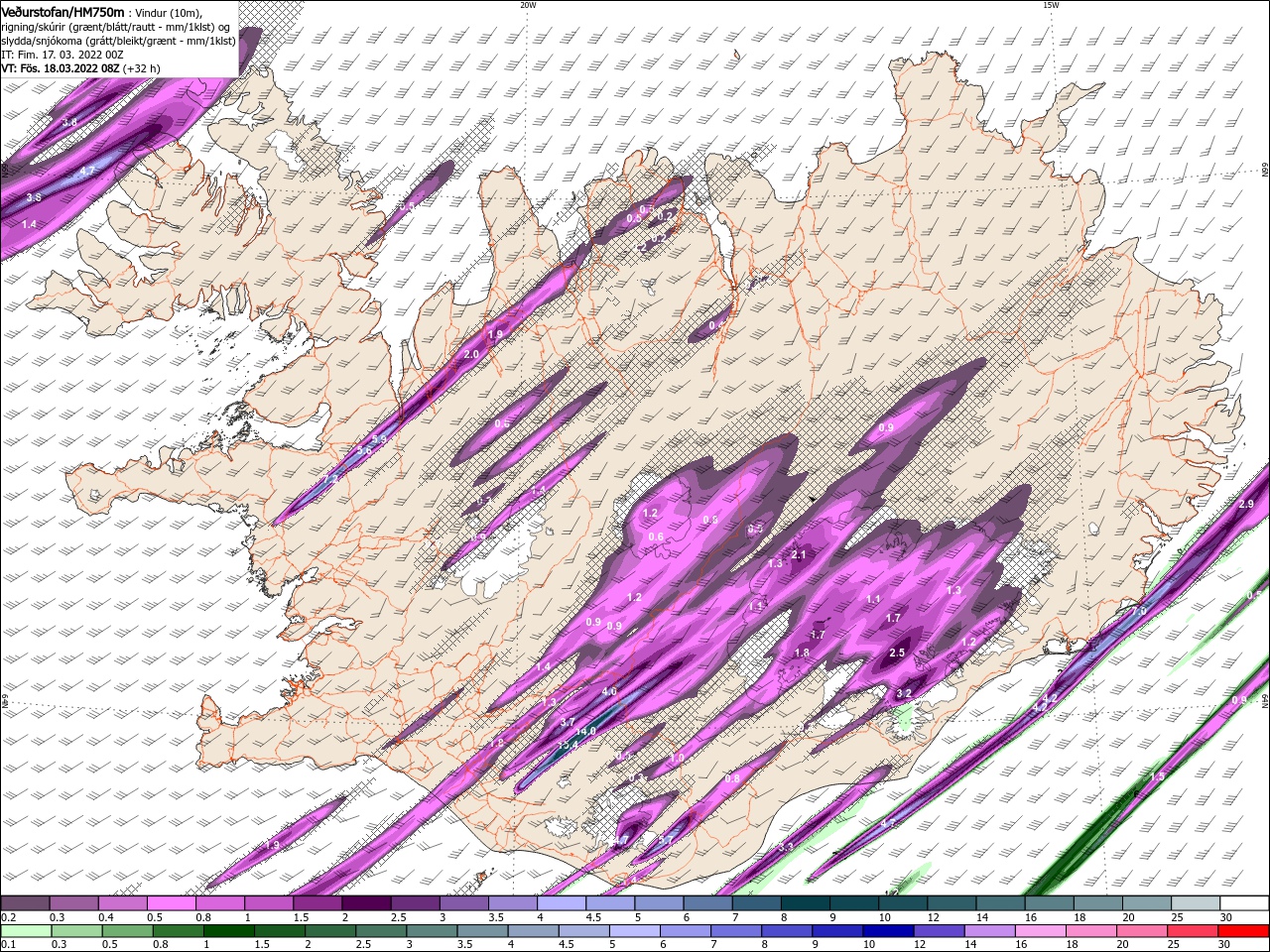This screenshot has height=952, width=1270.
Task: Click the 4.0 value label on the map
Action: click(609, 691)
